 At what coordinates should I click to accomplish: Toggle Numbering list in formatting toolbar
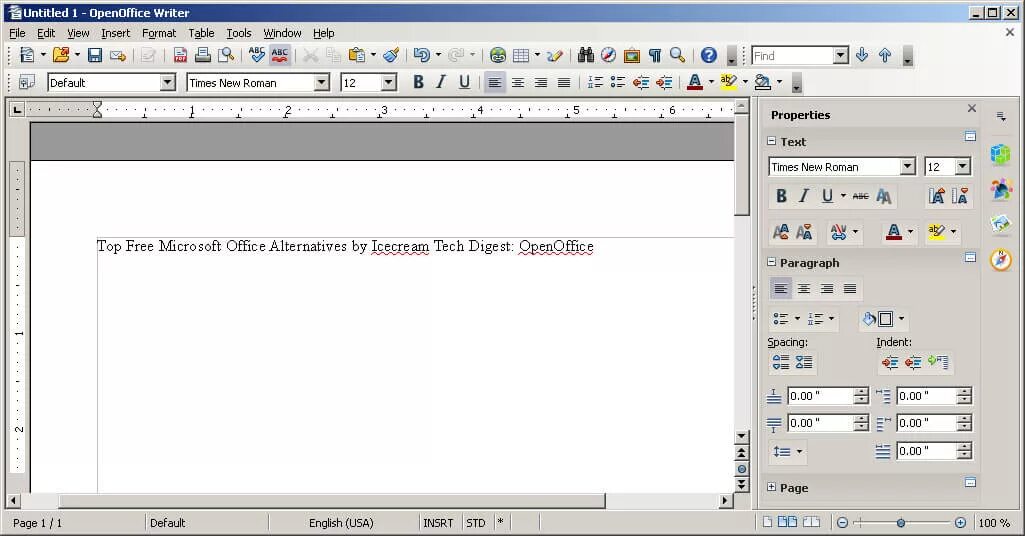click(x=595, y=82)
